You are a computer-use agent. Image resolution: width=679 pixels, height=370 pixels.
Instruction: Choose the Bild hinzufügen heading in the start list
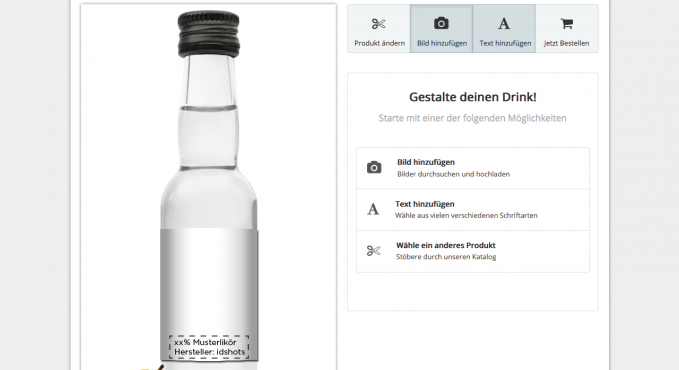click(x=426, y=162)
